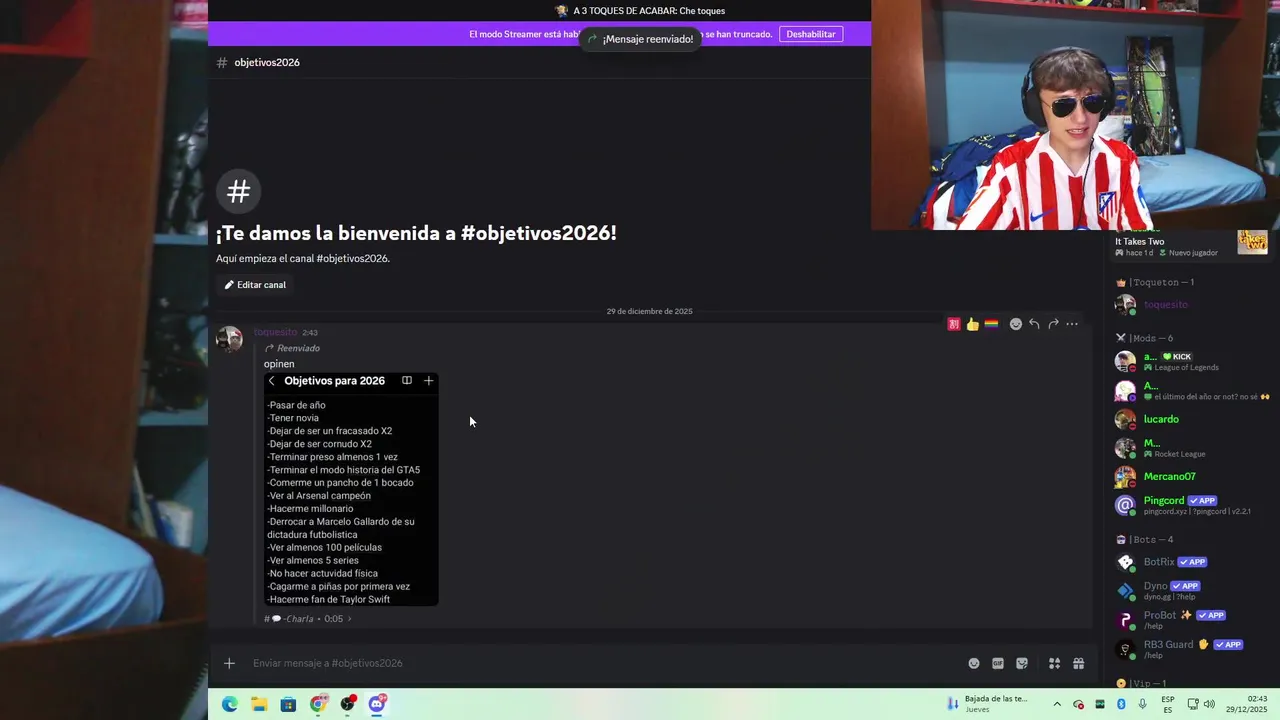Open the taskbar clock showing 02:43
Screen dimensions: 1280x720
(1246, 704)
